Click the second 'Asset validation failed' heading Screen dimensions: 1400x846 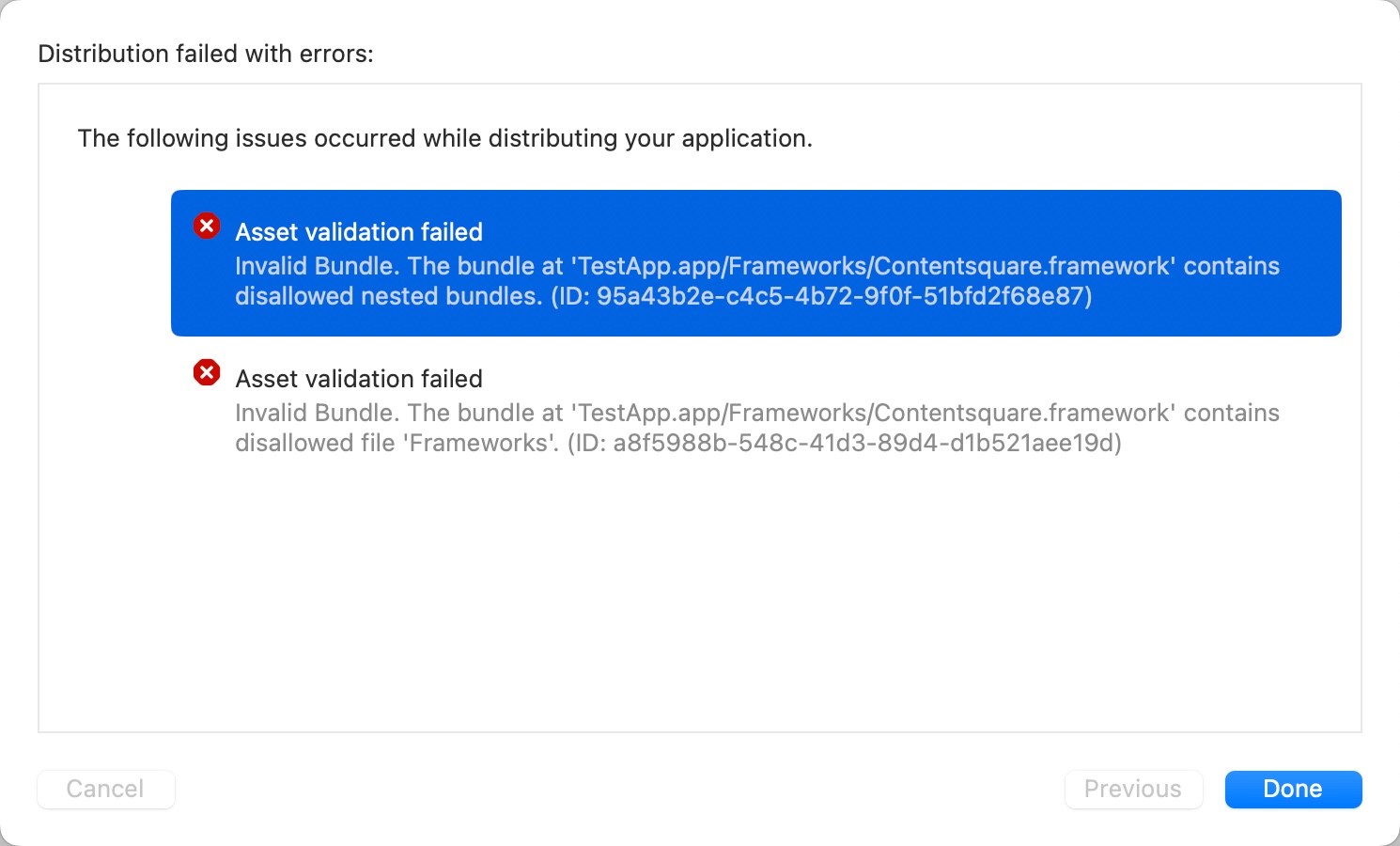point(359,379)
